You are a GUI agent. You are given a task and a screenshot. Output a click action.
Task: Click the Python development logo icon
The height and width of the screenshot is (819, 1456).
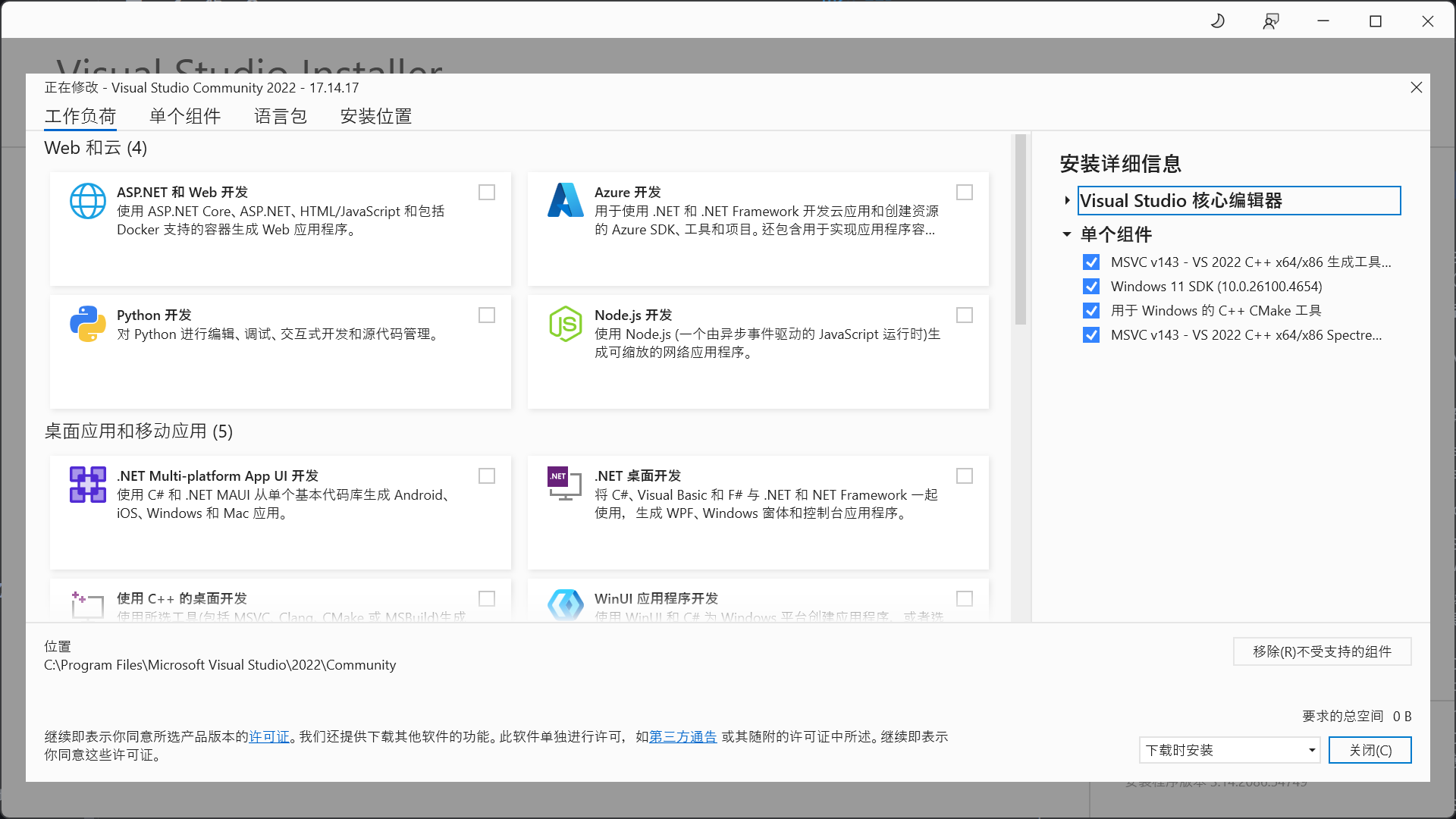(x=88, y=324)
